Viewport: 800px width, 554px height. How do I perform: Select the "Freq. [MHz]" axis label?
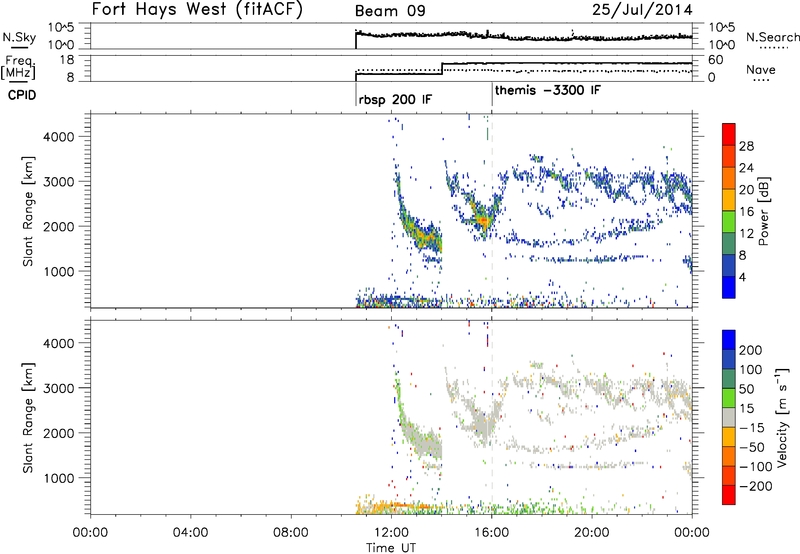click(19, 68)
